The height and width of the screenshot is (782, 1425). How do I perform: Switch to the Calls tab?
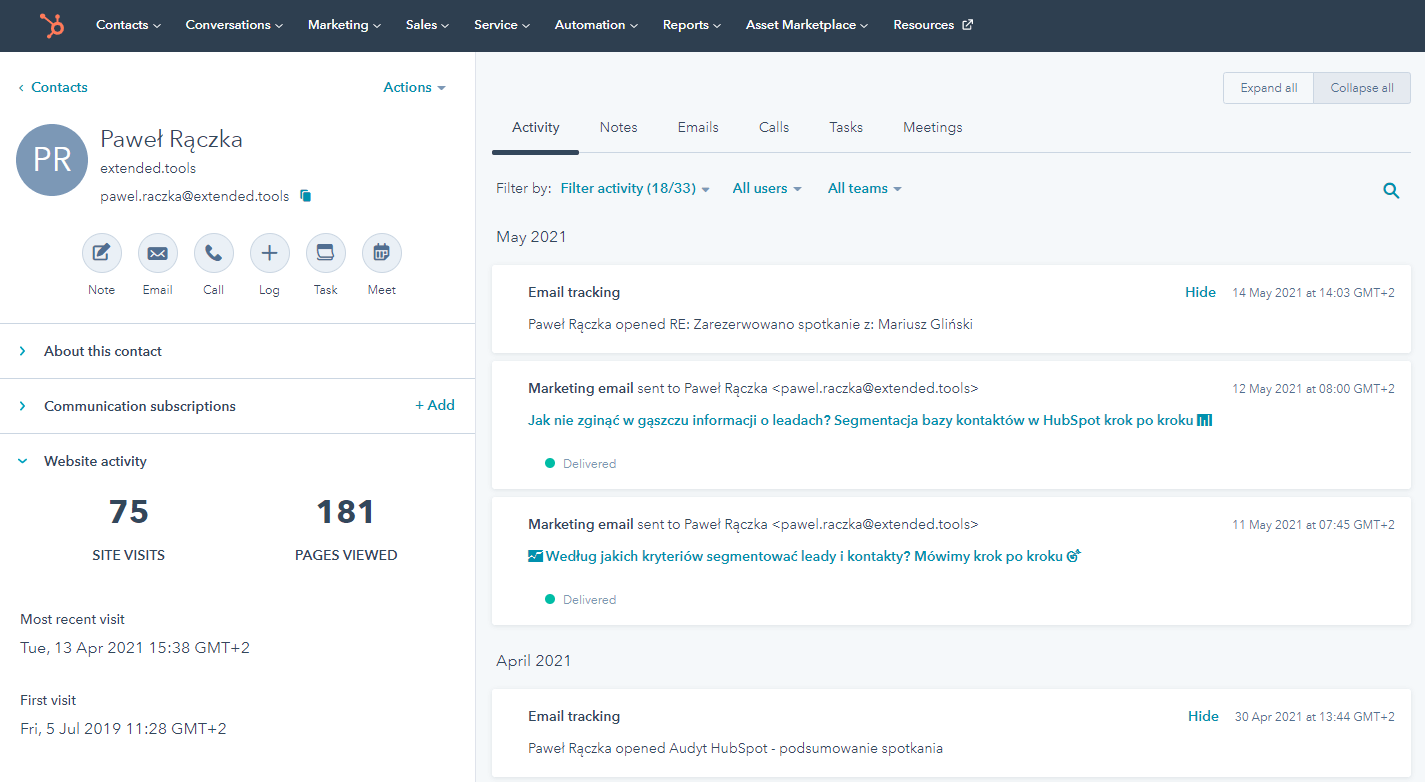[774, 127]
